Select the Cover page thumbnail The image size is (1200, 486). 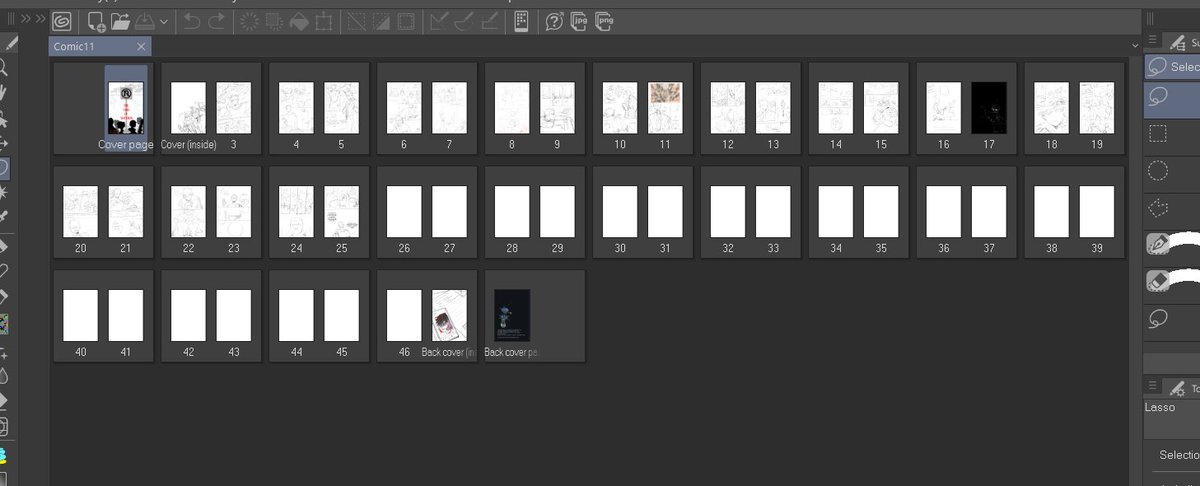(126, 108)
